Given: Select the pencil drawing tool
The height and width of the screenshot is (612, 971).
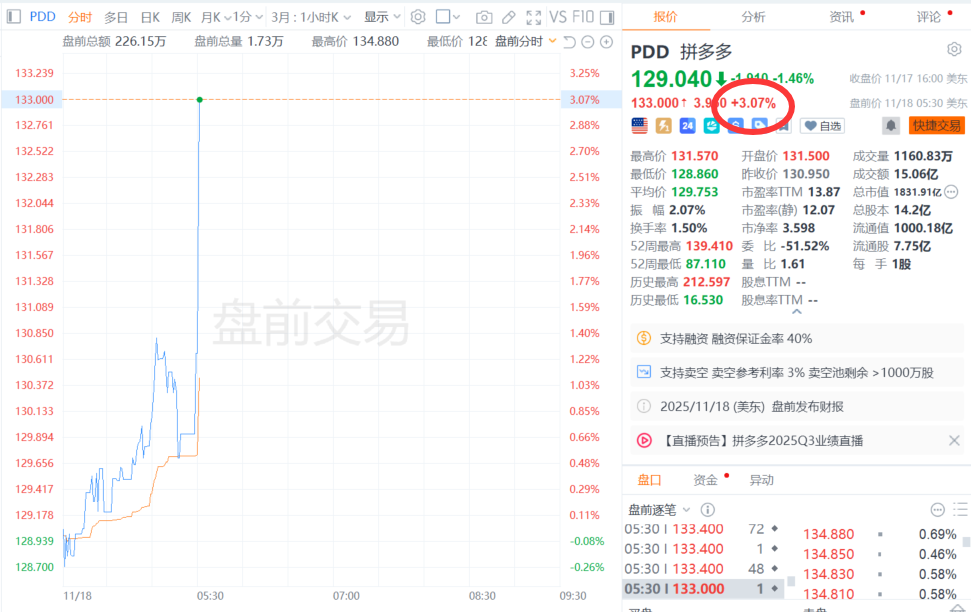Looking at the screenshot, I should point(509,17).
